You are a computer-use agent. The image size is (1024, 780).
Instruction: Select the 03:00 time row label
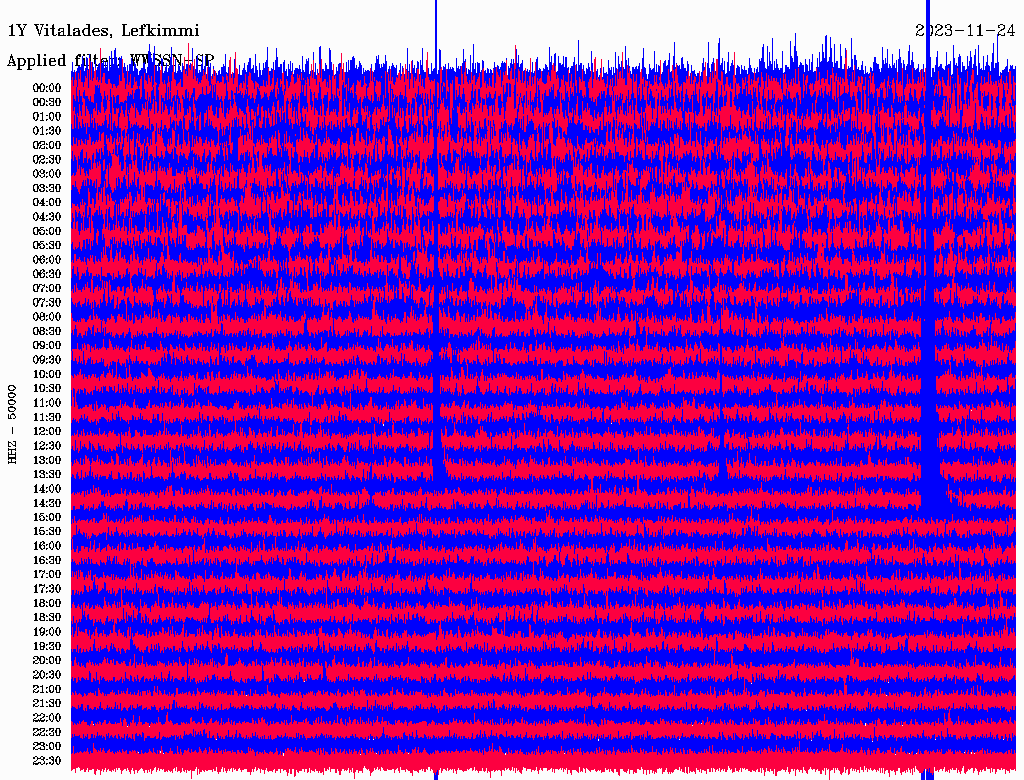point(47,174)
